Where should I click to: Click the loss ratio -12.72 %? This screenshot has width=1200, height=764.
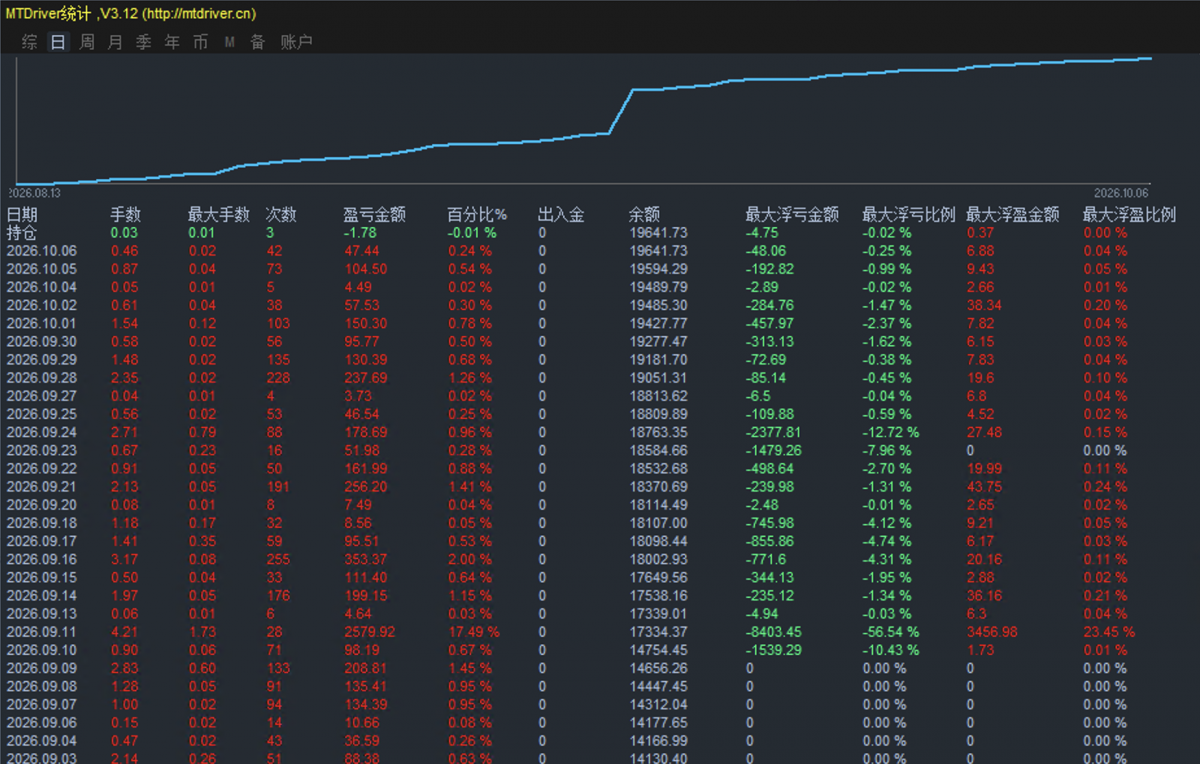[890, 432]
